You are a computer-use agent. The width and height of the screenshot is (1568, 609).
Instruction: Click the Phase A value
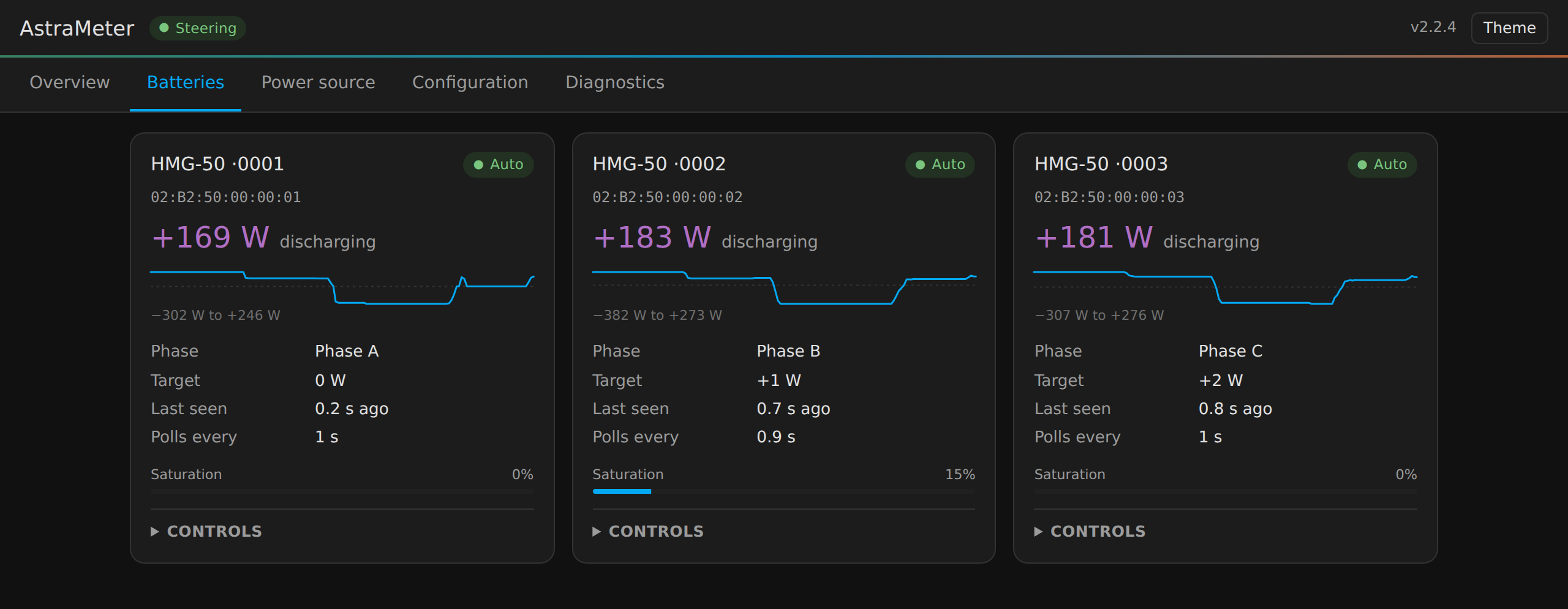pyautogui.click(x=347, y=351)
